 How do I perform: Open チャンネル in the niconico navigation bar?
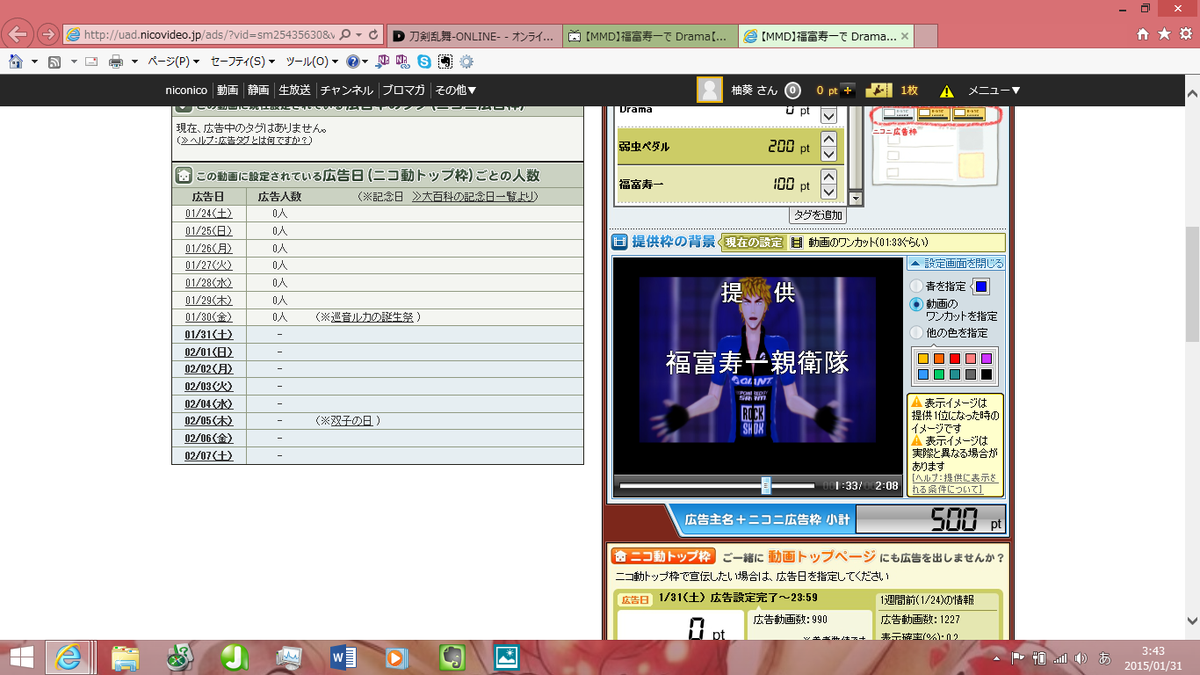(347, 90)
